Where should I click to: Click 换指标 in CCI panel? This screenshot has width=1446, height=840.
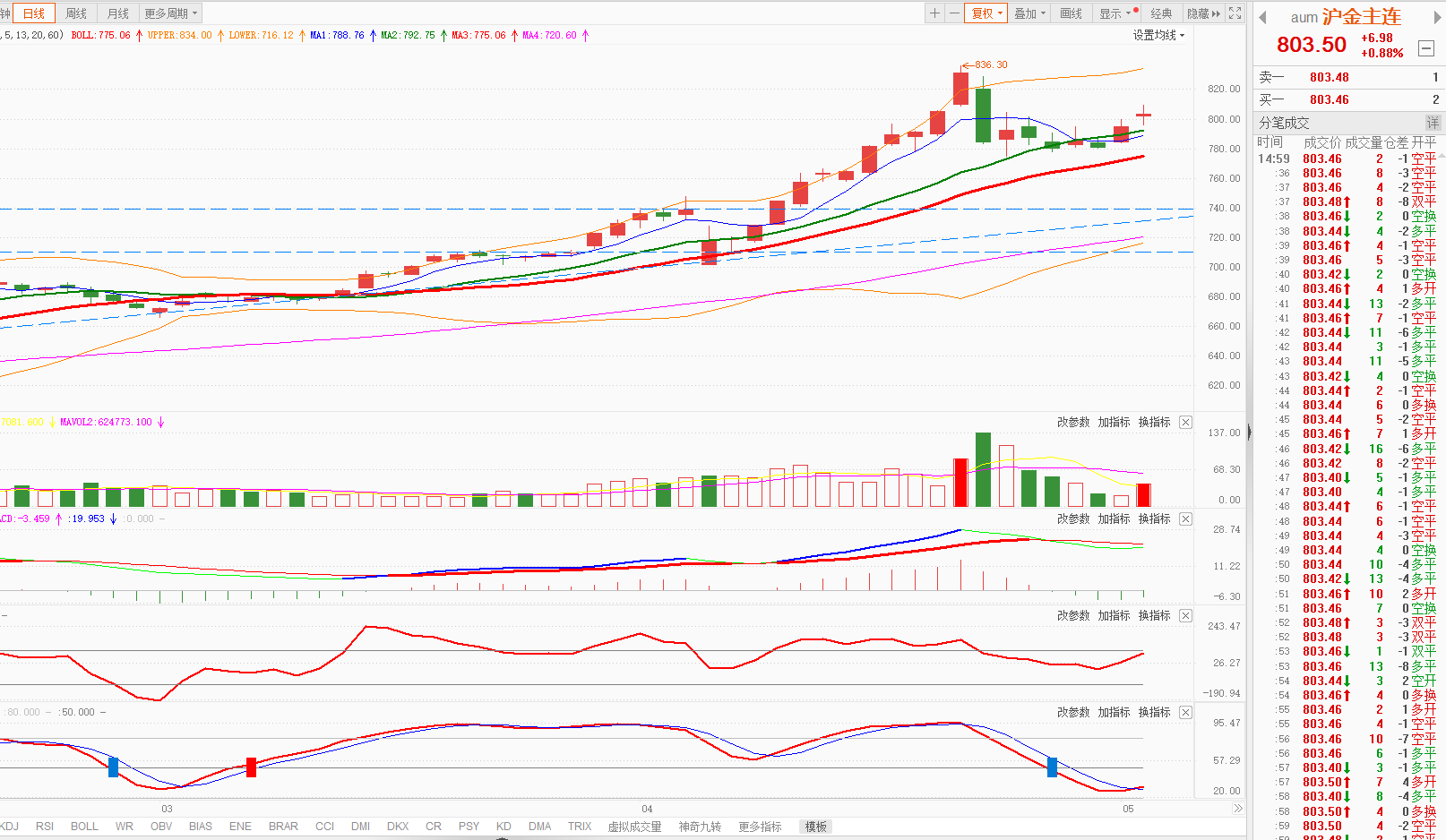[x=1154, y=615]
